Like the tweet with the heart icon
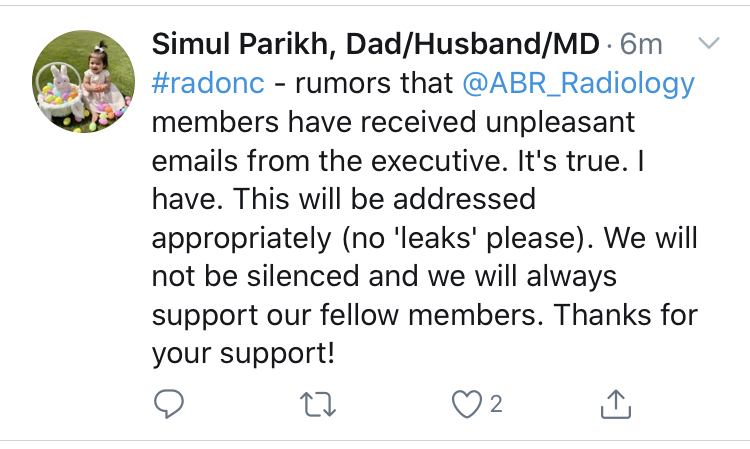This screenshot has width=750, height=449. click(465, 403)
